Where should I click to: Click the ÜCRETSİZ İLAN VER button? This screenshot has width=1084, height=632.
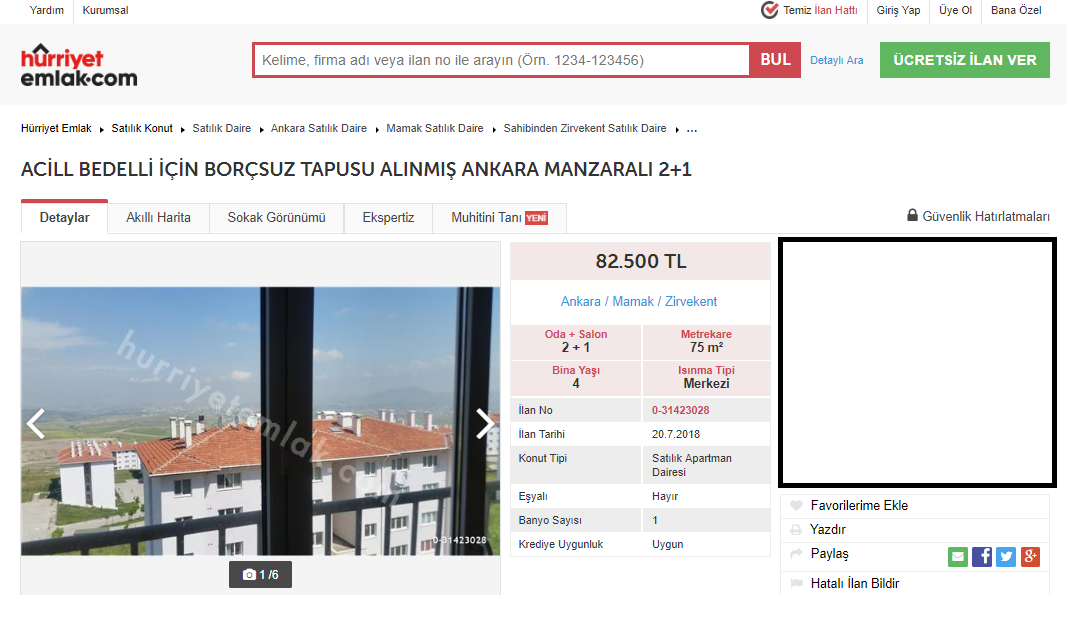coord(964,60)
